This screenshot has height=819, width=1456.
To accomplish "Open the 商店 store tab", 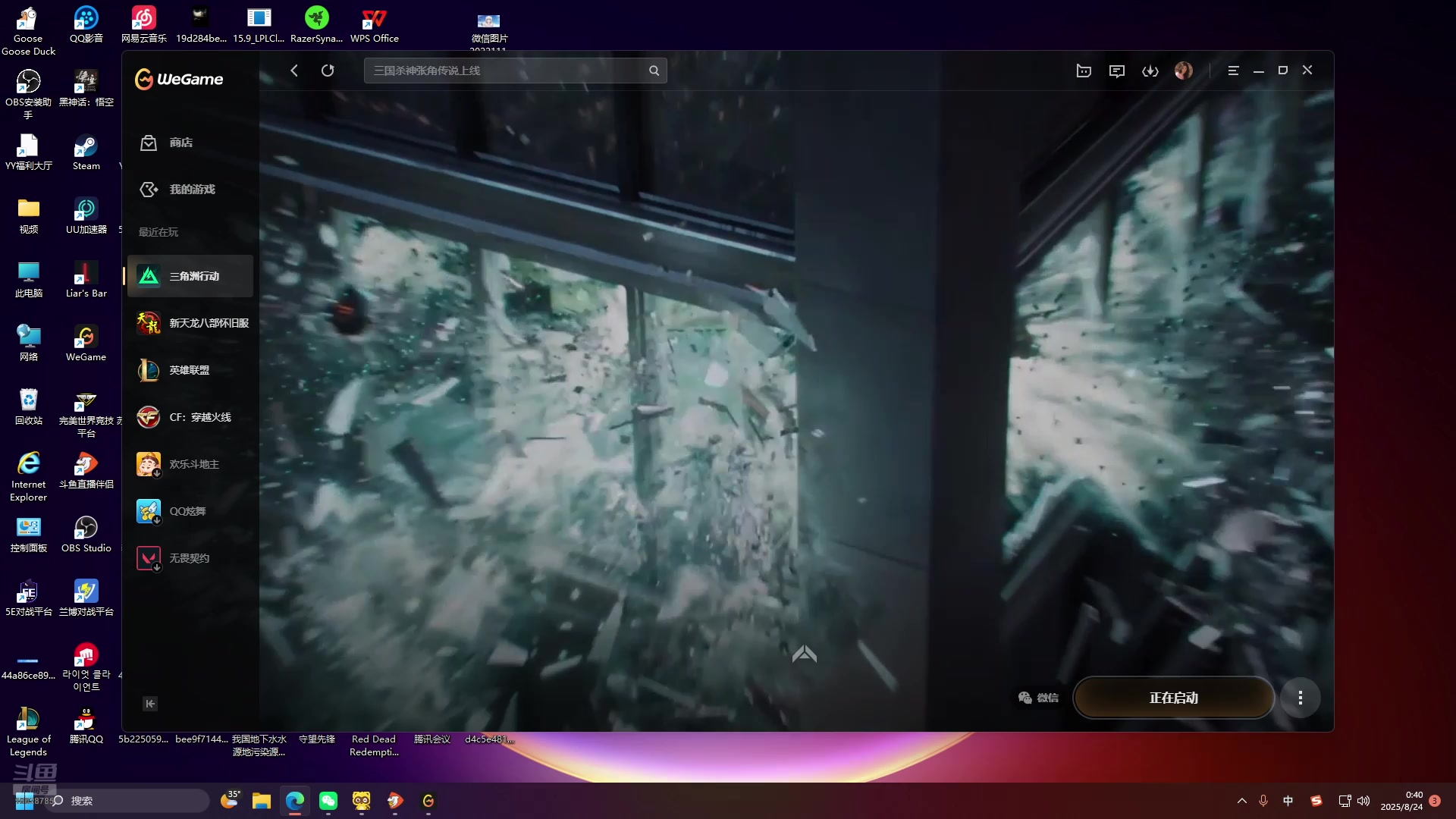I will tap(190, 143).
